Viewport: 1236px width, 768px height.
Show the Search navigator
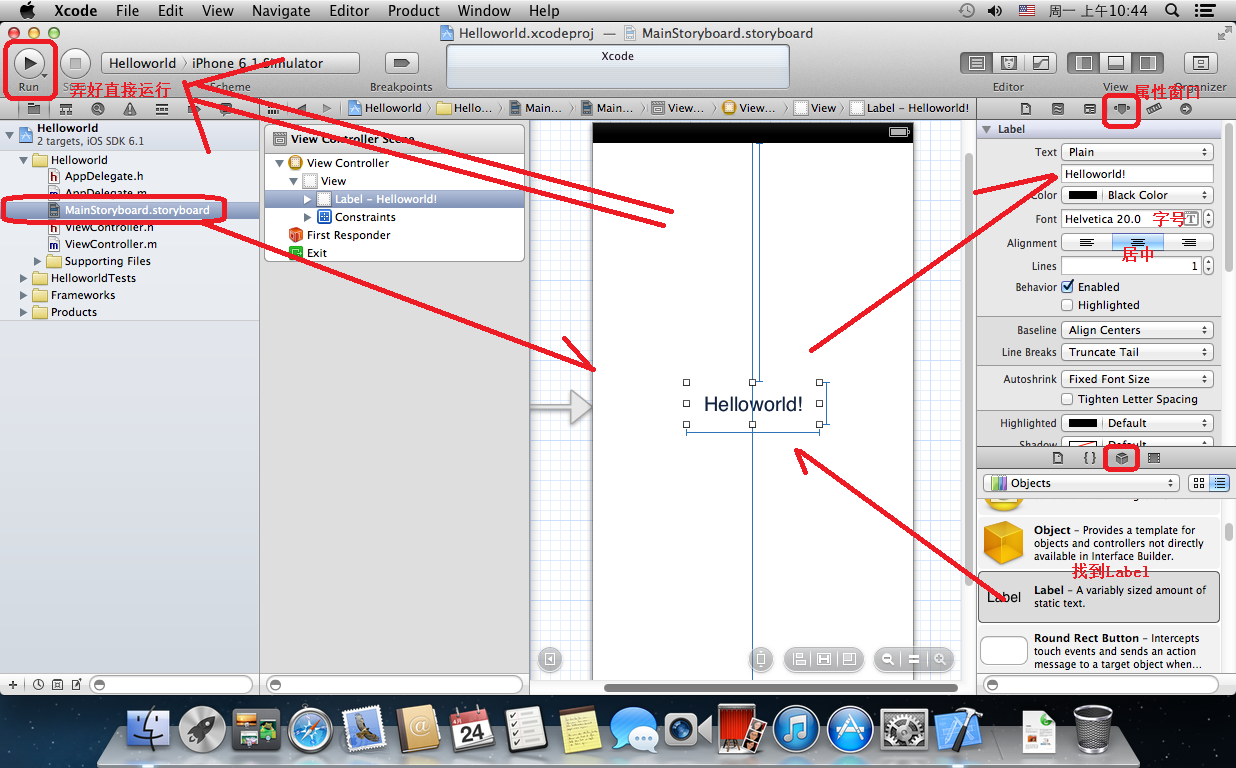coord(98,109)
